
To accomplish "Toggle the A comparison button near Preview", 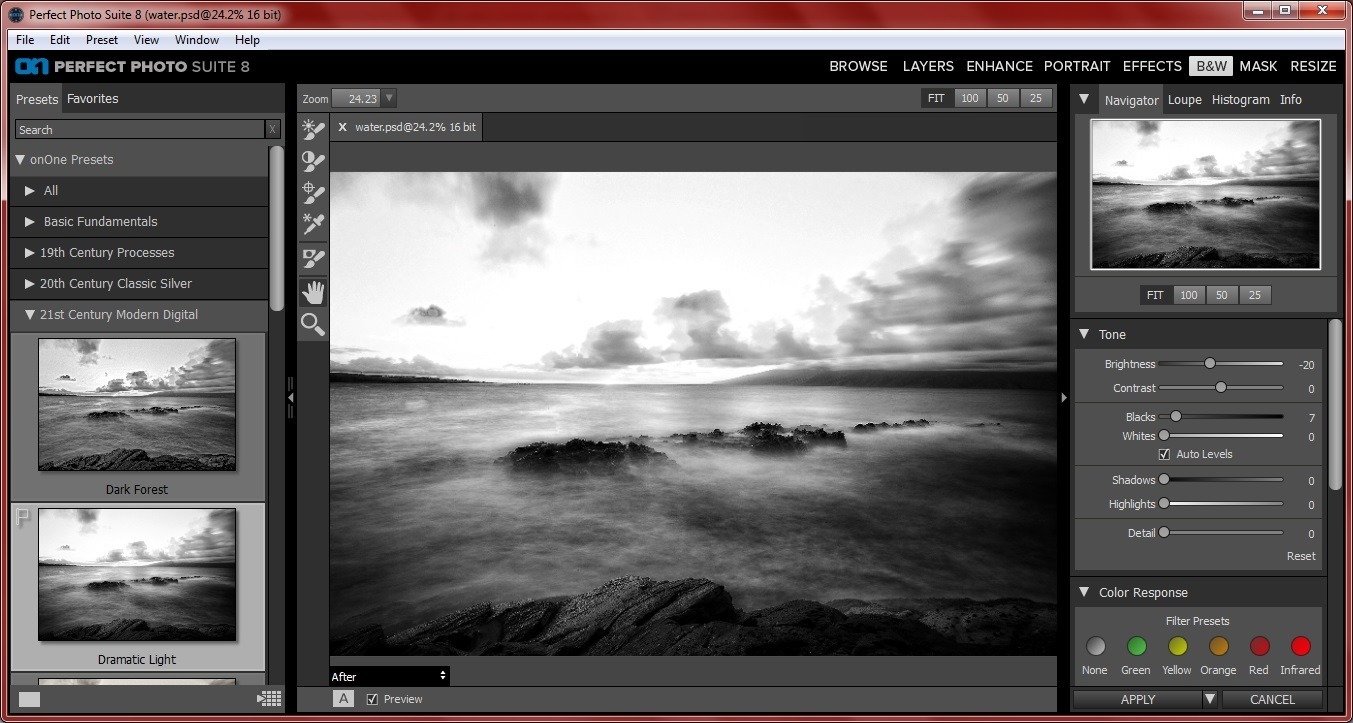I will coord(343,698).
